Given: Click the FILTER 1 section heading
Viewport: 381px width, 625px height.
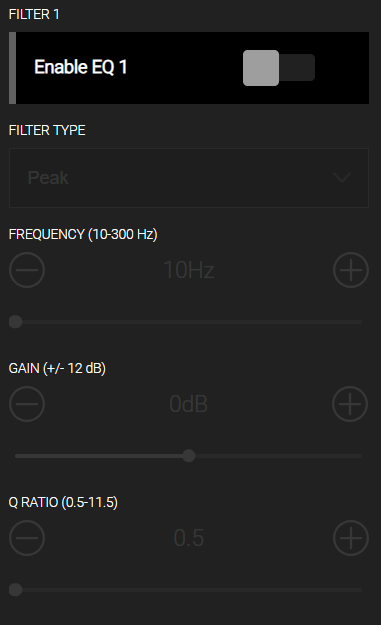Looking at the screenshot, I should tap(34, 14).
